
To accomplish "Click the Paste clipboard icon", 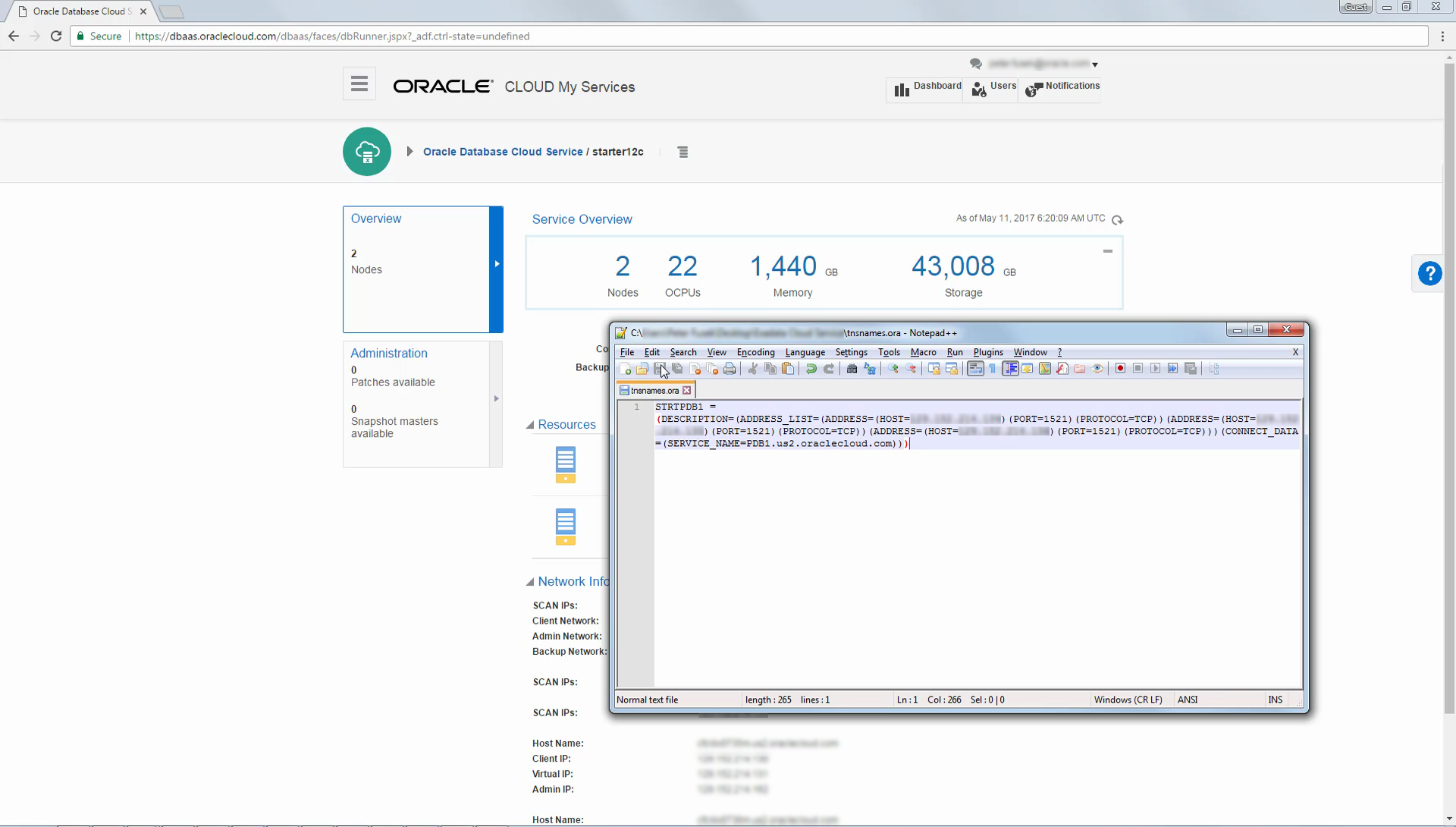I will [x=788, y=369].
